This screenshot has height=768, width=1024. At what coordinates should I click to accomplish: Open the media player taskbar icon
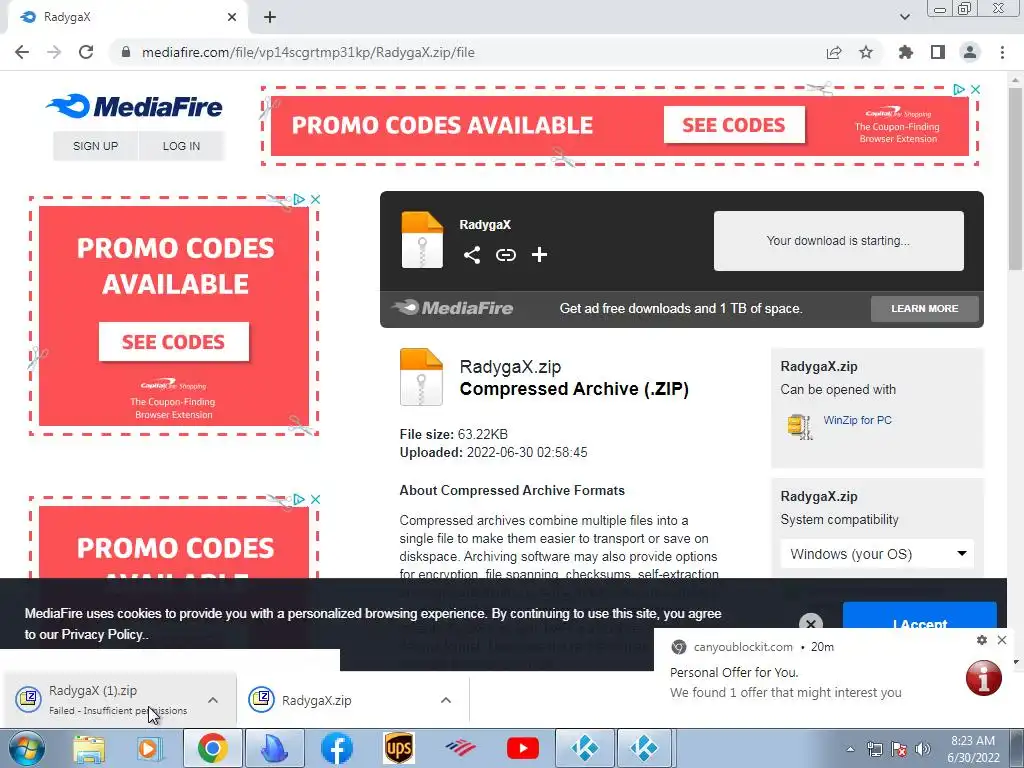[x=149, y=749]
